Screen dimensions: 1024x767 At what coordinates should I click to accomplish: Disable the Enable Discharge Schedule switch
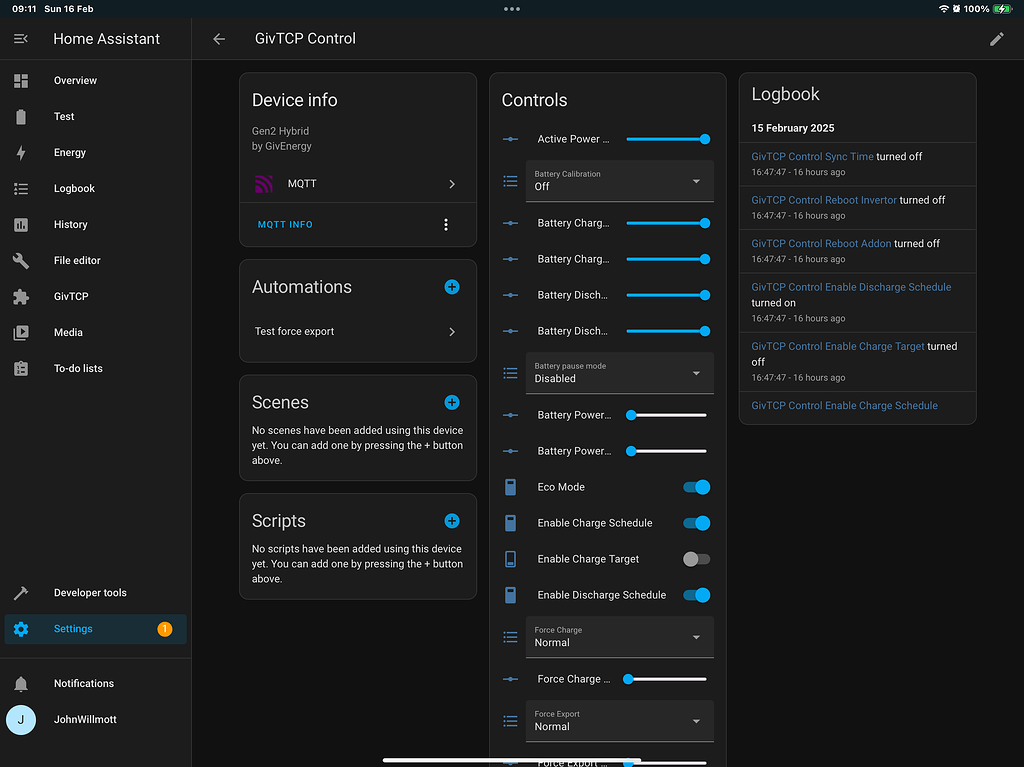[x=696, y=595]
